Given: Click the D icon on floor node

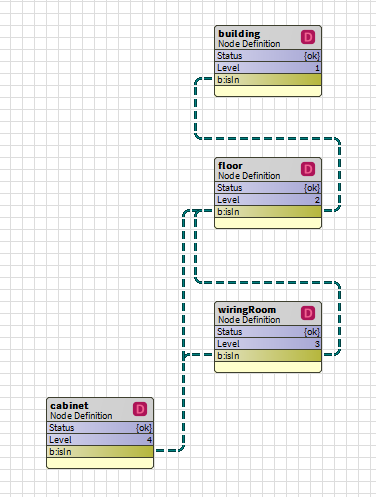Looking at the screenshot, I should (308, 169).
